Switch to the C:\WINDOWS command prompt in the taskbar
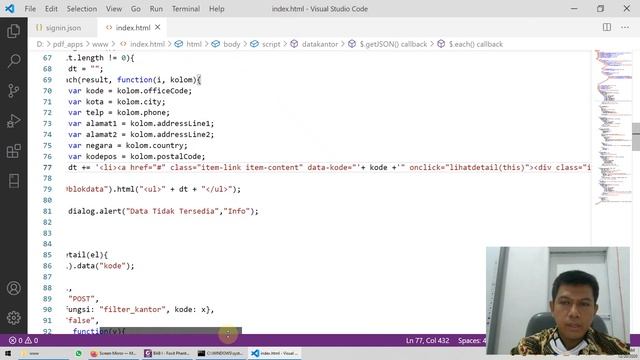This screenshot has width=640, height=360. tap(220, 353)
